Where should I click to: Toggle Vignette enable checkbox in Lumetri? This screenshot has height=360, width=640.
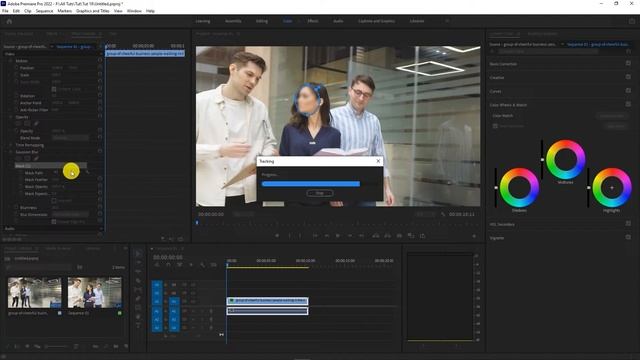[628, 237]
